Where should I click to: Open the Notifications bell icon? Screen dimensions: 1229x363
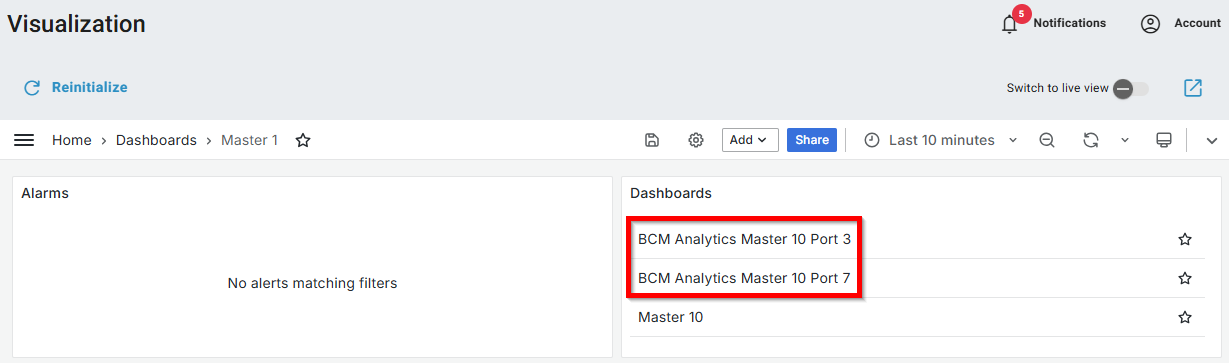(1009, 24)
